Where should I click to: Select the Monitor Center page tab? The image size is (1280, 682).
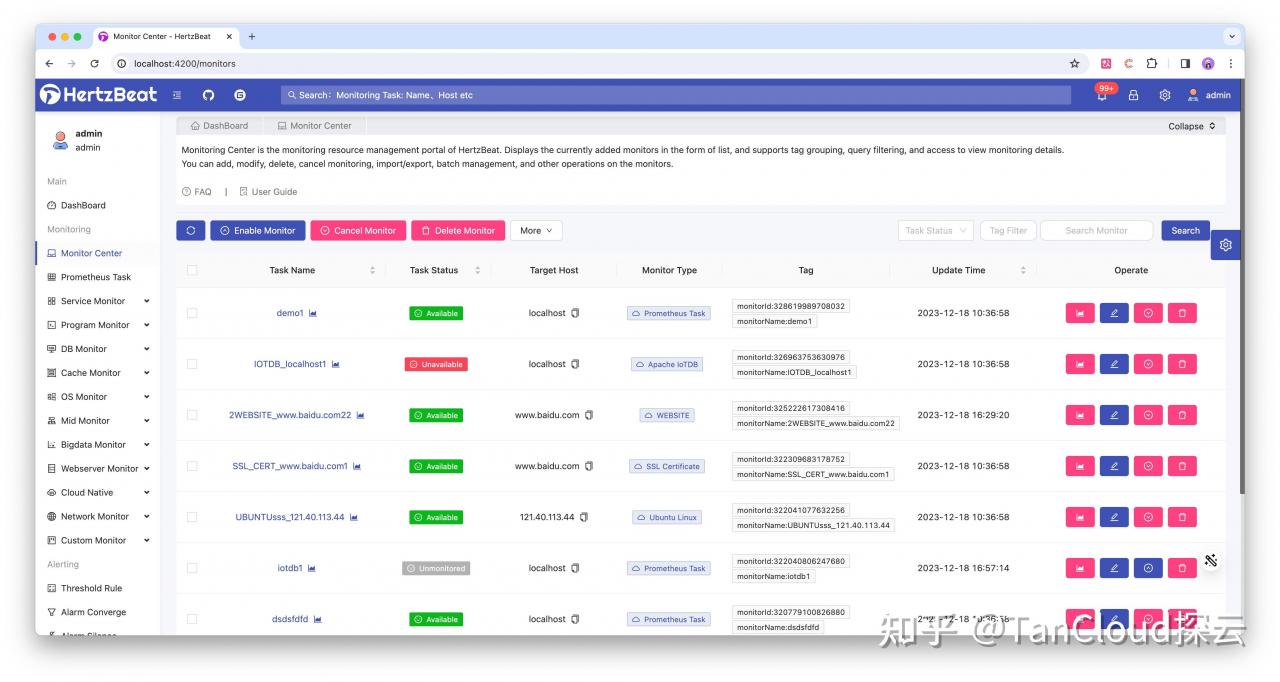tap(315, 126)
